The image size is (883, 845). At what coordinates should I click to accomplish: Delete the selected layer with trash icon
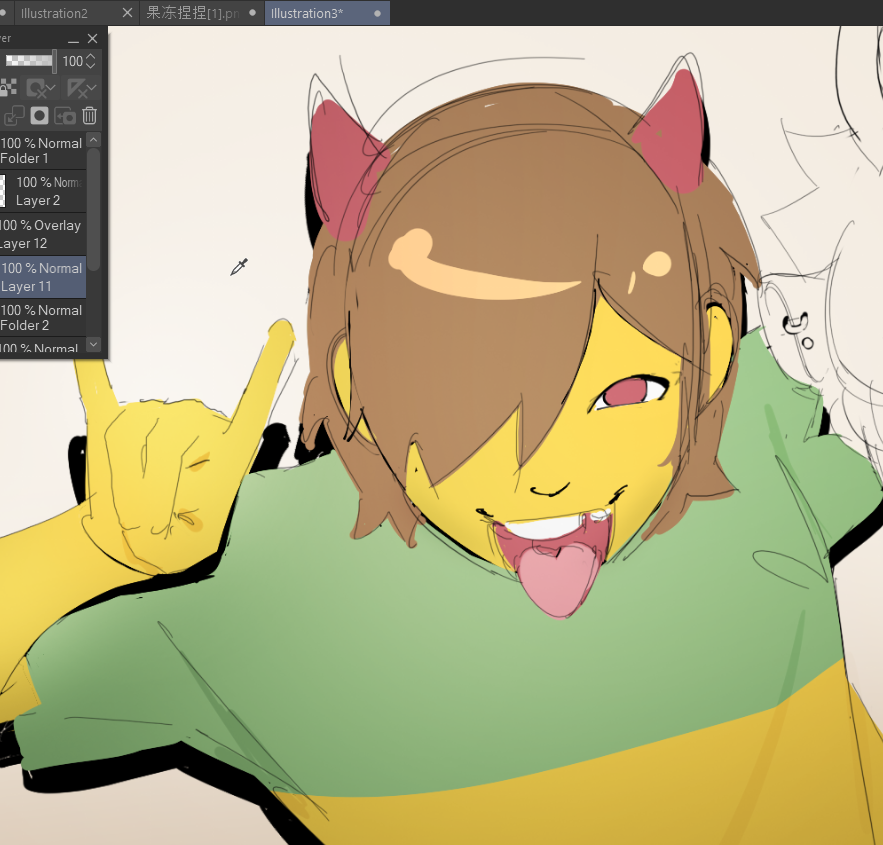coord(90,116)
